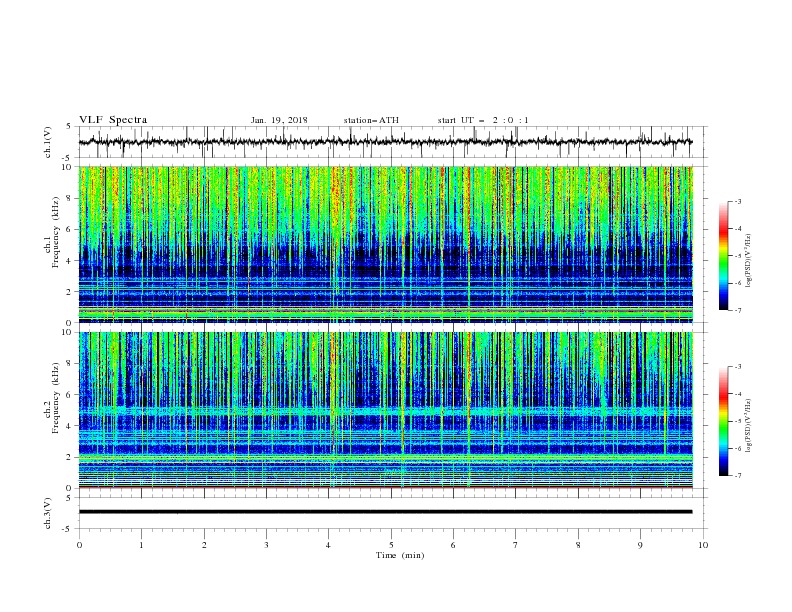Click the "5" voltage tick of ch.1 waveform
Screen dimensions: 792x612
pos(70,127)
